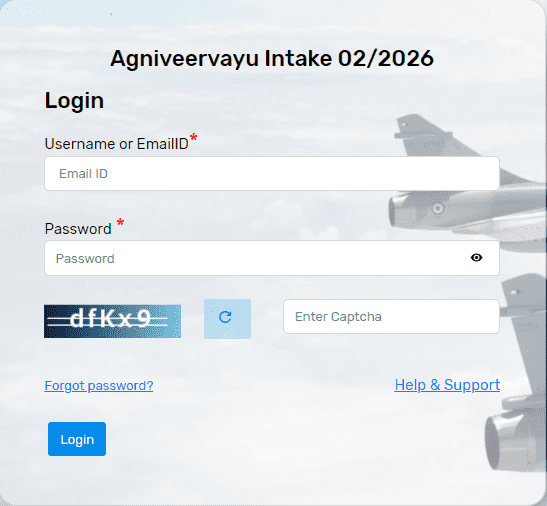Focus the Email ID input field
The image size is (547, 506).
click(x=272, y=173)
